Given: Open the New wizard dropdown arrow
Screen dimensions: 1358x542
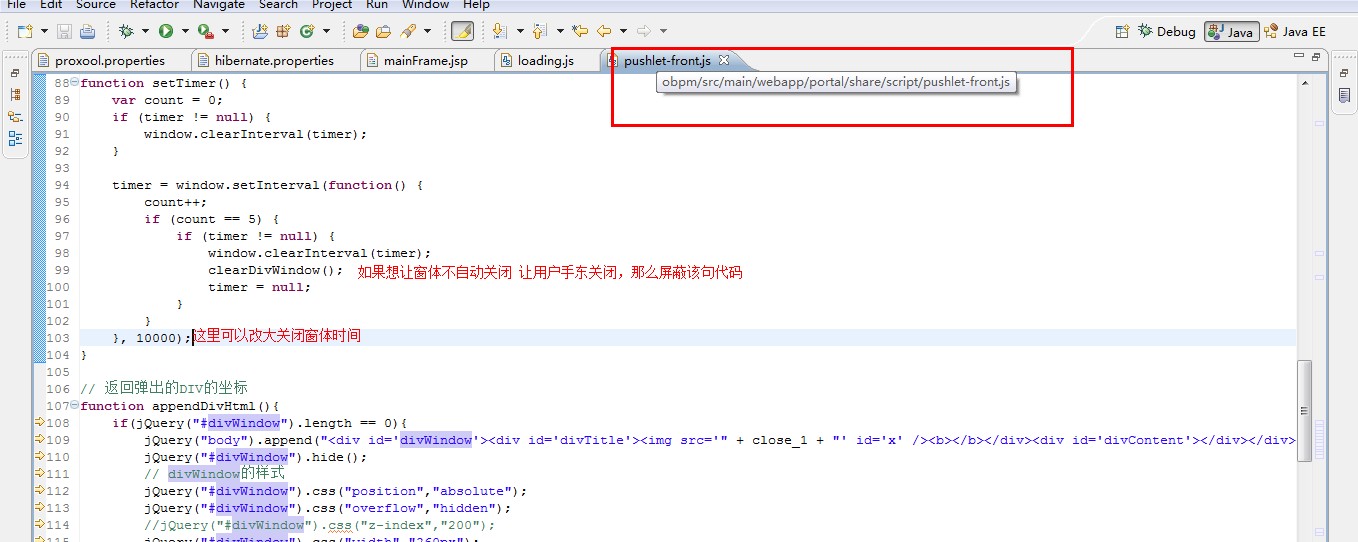Looking at the screenshot, I should [x=43, y=32].
